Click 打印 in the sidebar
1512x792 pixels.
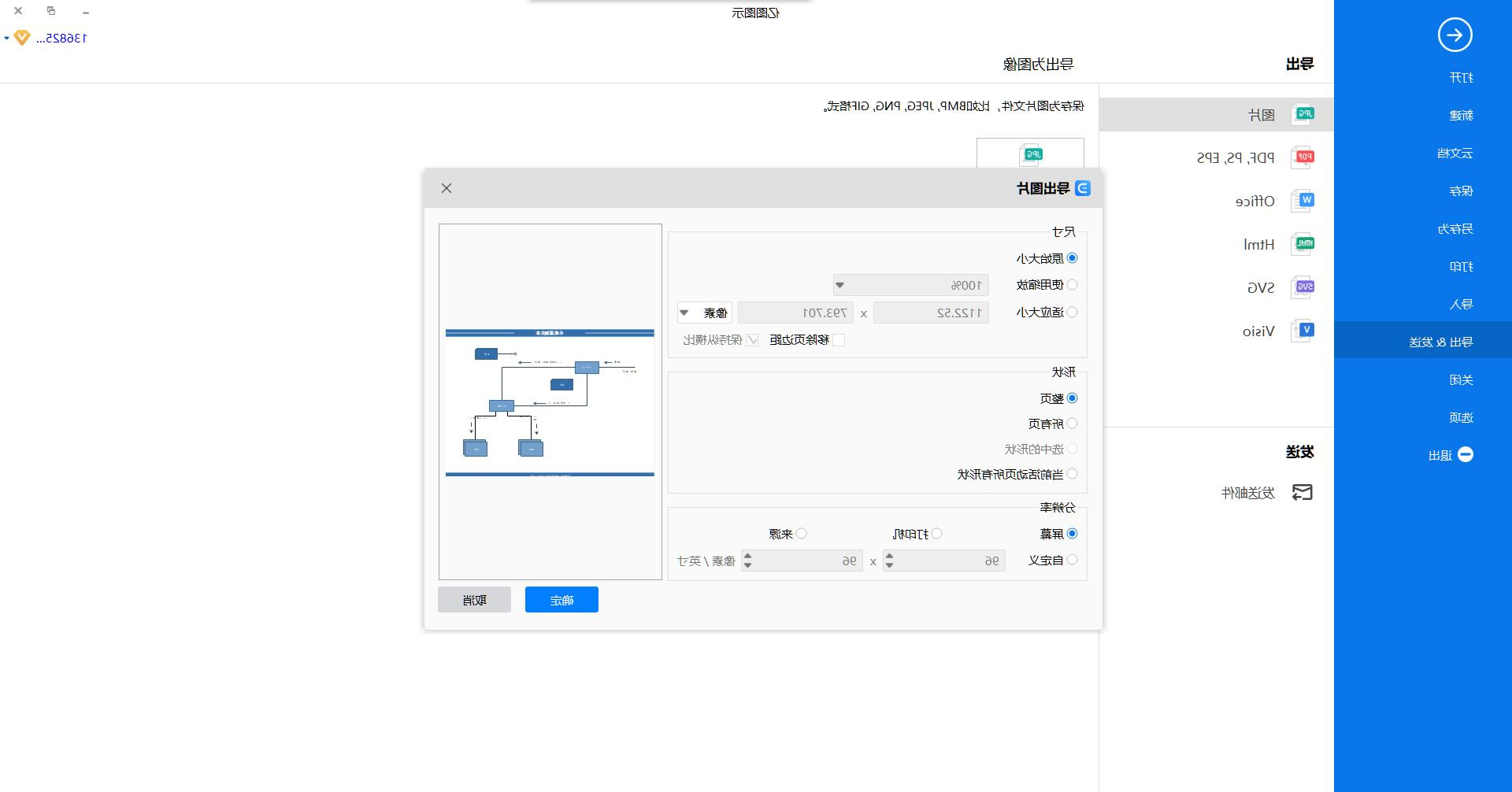(x=1461, y=266)
